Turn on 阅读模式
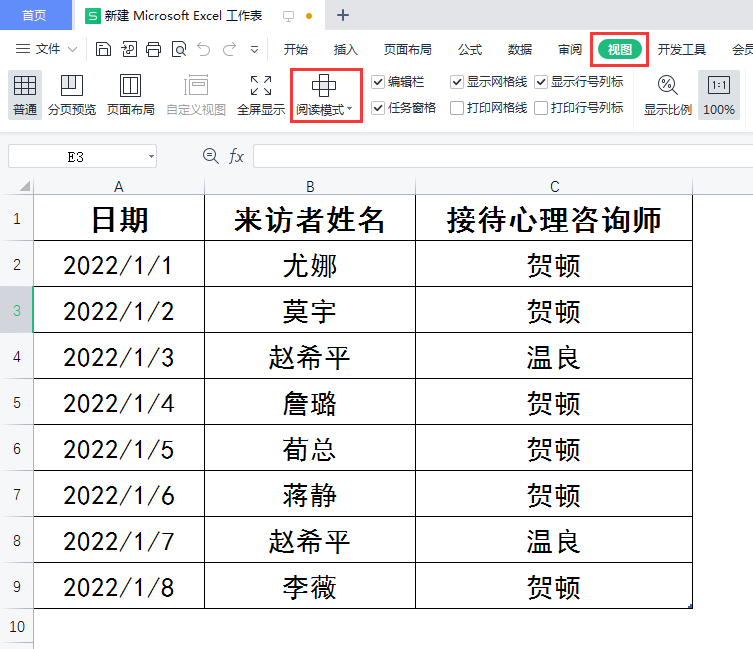Image resolution: width=753 pixels, height=649 pixels. tap(325, 95)
